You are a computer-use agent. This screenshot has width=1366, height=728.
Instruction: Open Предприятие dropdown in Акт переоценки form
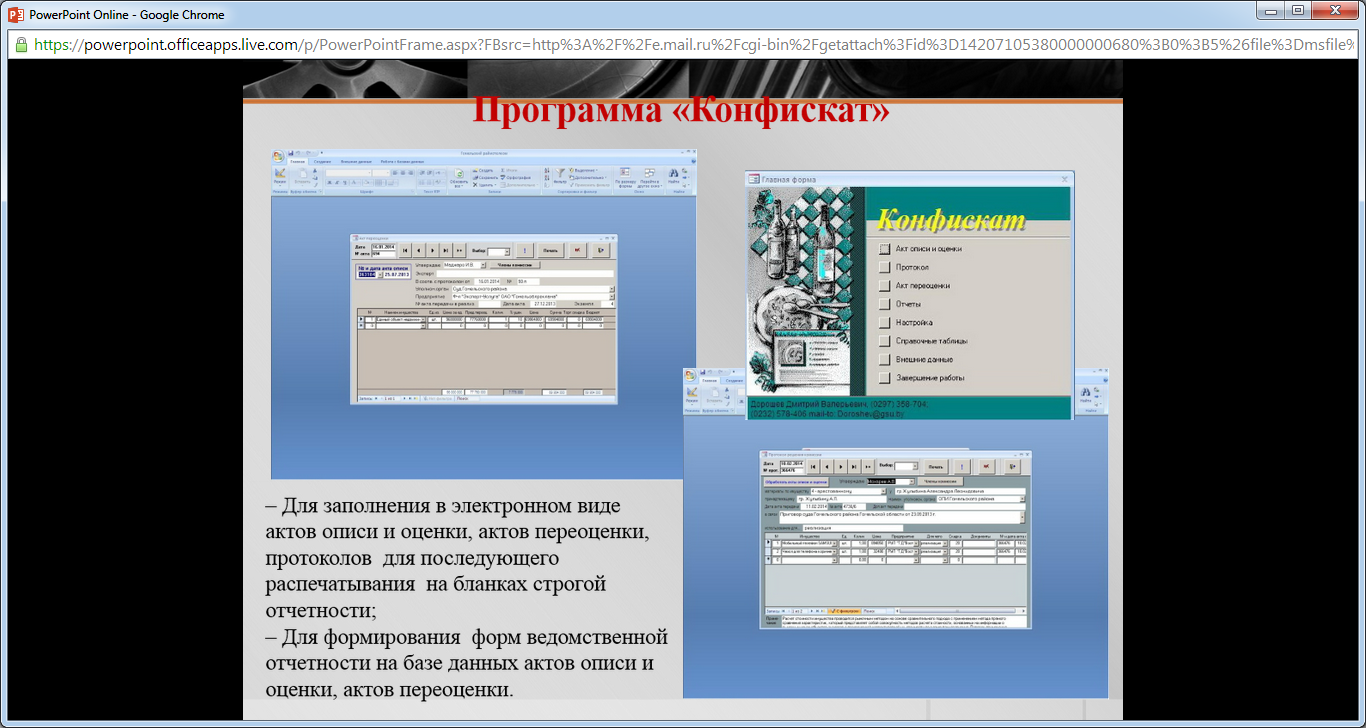pyautogui.click(x=612, y=297)
